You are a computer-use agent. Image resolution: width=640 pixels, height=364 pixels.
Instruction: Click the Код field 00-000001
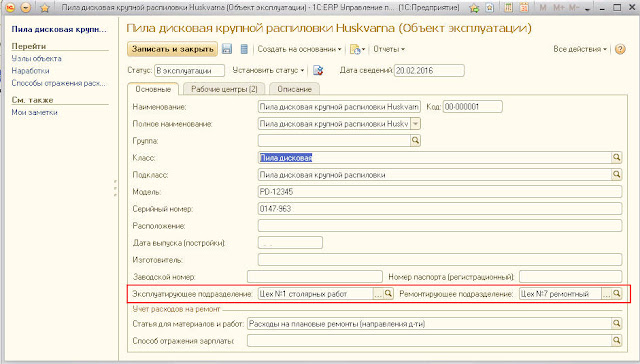point(473,107)
